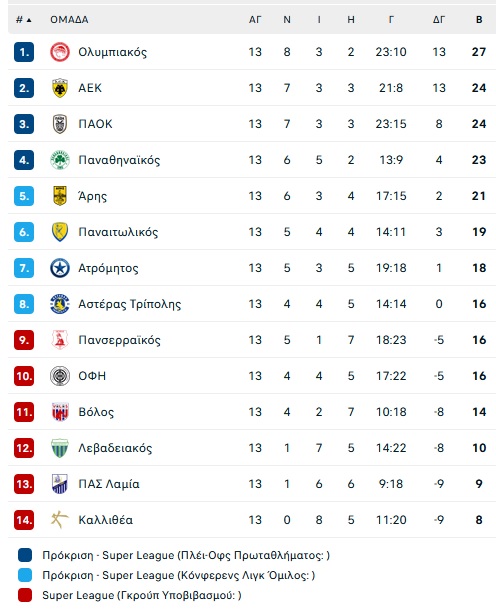Click the Ολυμπιακός club crest

(60, 52)
